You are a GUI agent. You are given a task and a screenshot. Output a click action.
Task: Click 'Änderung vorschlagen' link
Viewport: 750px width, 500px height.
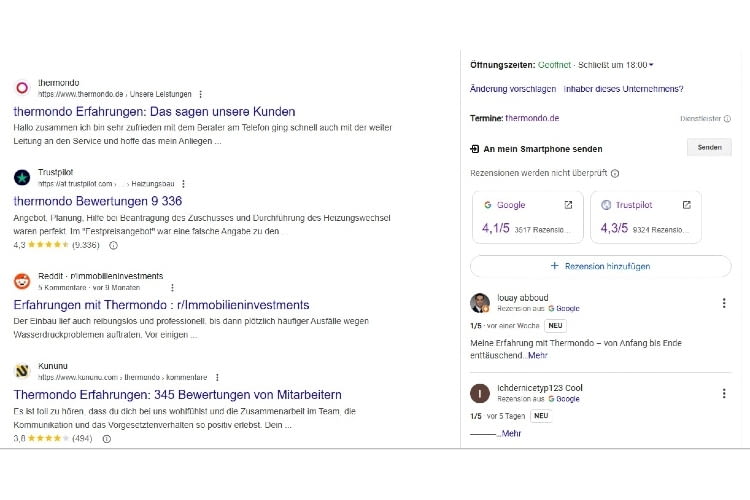pos(513,89)
